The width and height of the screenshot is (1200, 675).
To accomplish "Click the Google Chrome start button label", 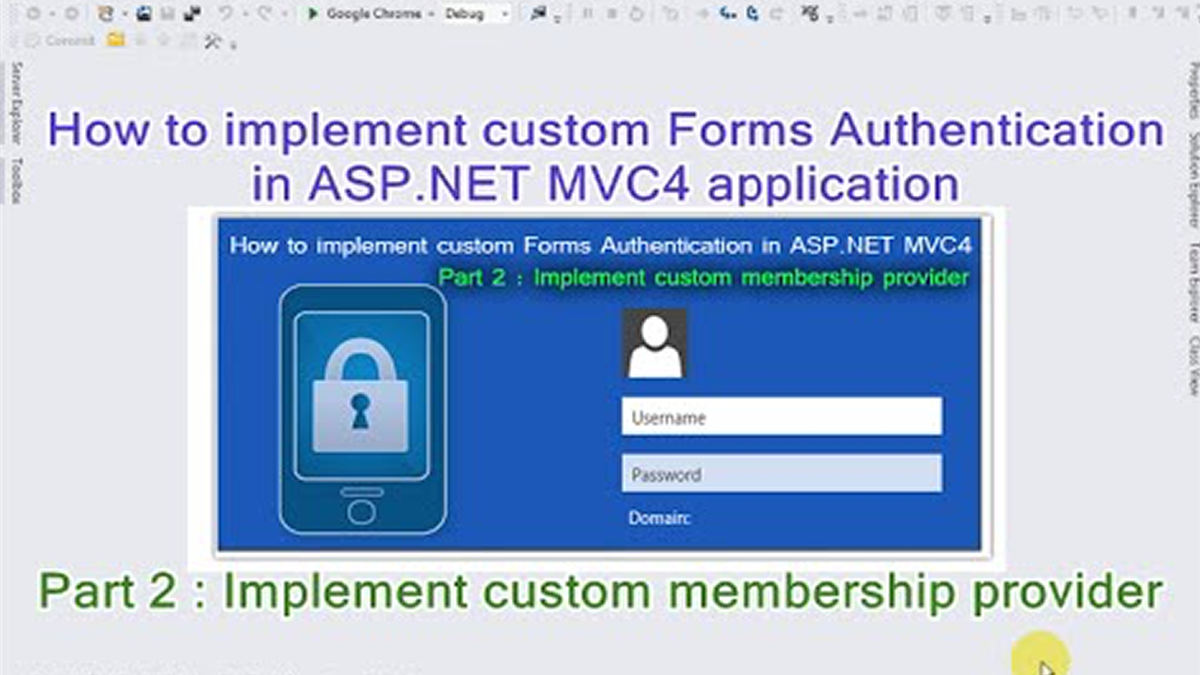I will point(374,14).
